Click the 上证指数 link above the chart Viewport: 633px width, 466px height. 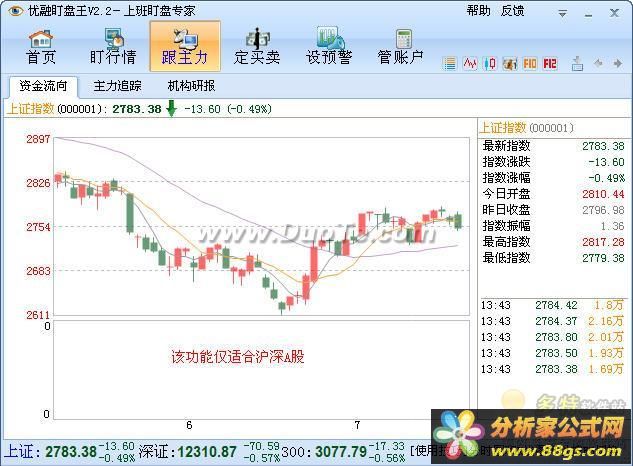(31, 109)
